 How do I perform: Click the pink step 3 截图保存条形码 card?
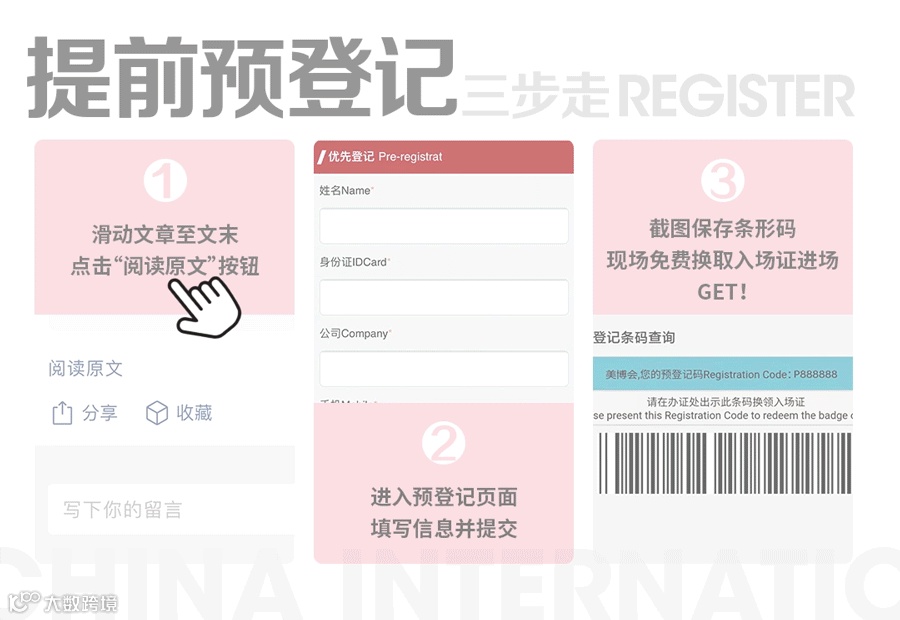point(723,227)
